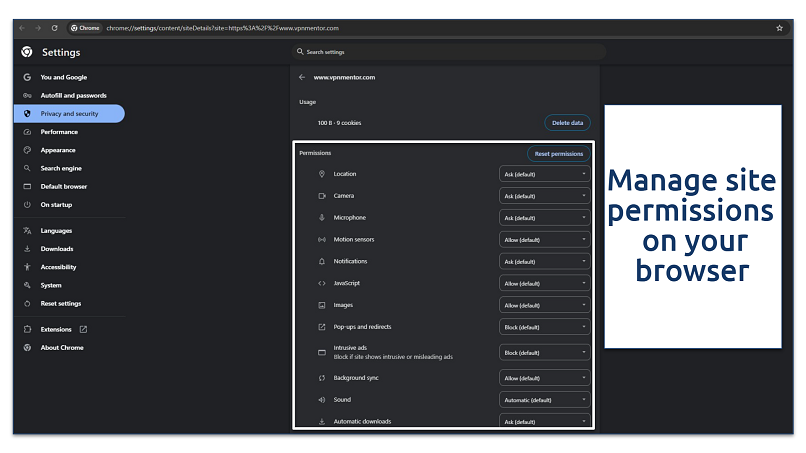Expand the Motion sensors permission dropdown
The image size is (806, 453).
pos(544,240)
